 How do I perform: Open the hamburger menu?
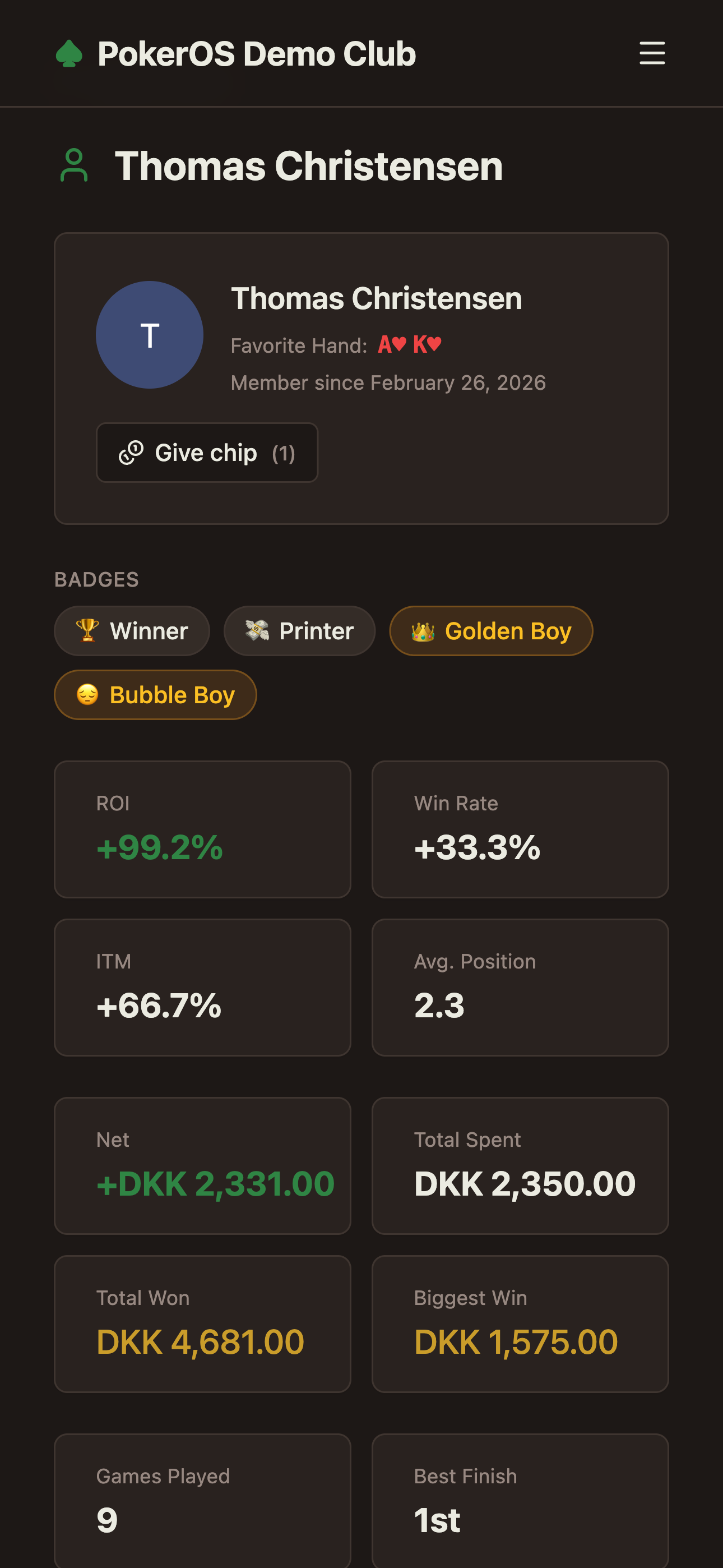click(x=652, y=54)
